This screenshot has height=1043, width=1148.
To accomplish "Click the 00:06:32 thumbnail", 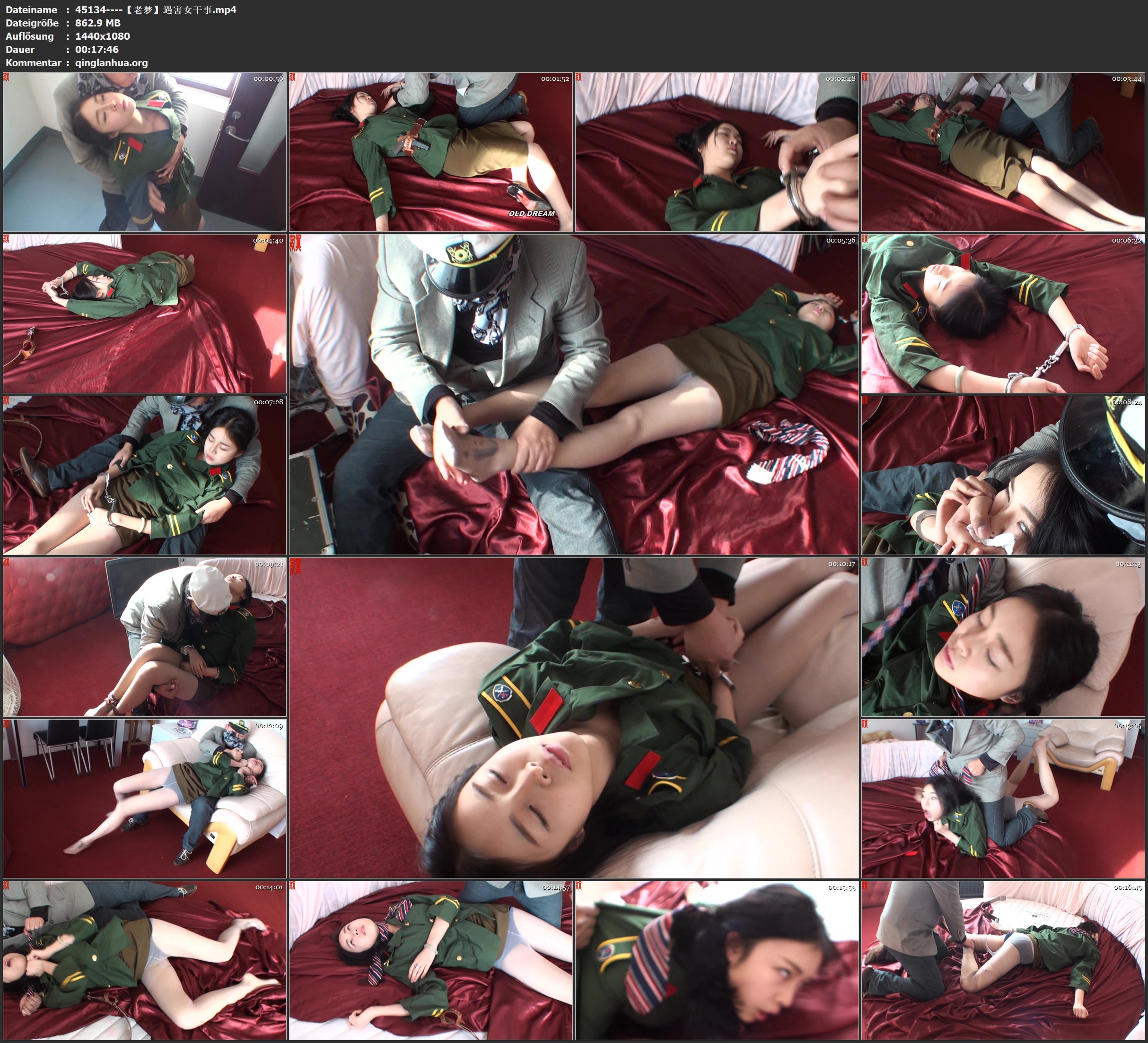I will pyautogui.click(x=1003, y=313).
